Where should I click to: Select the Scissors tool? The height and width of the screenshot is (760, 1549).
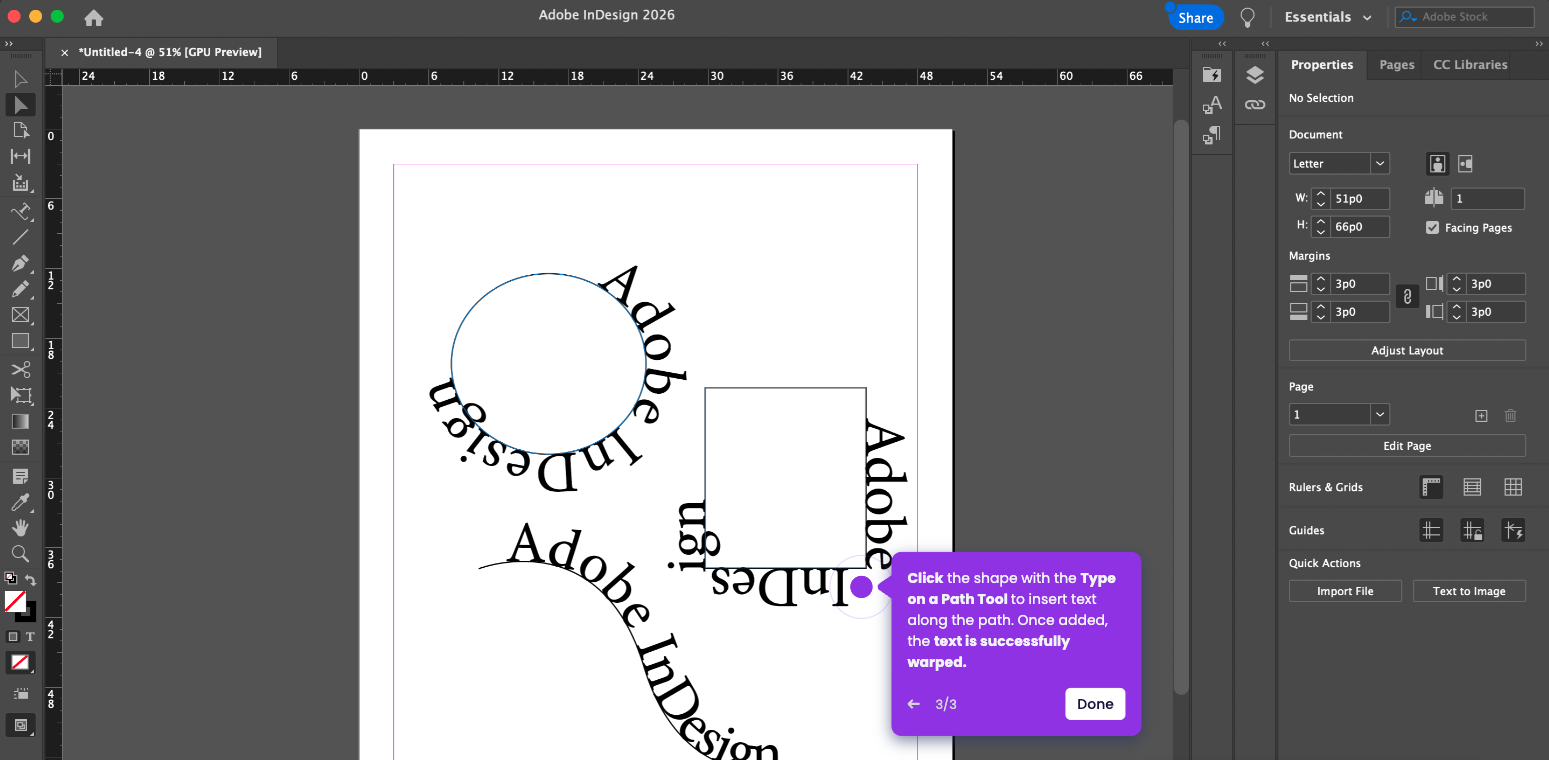[20, 370]
